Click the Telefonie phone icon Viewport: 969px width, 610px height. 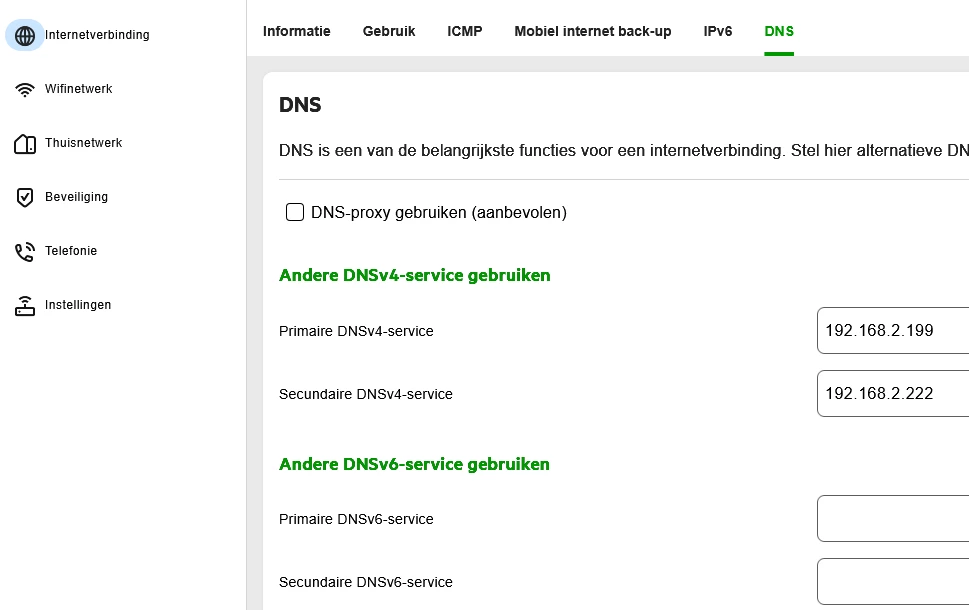(25, 252)
